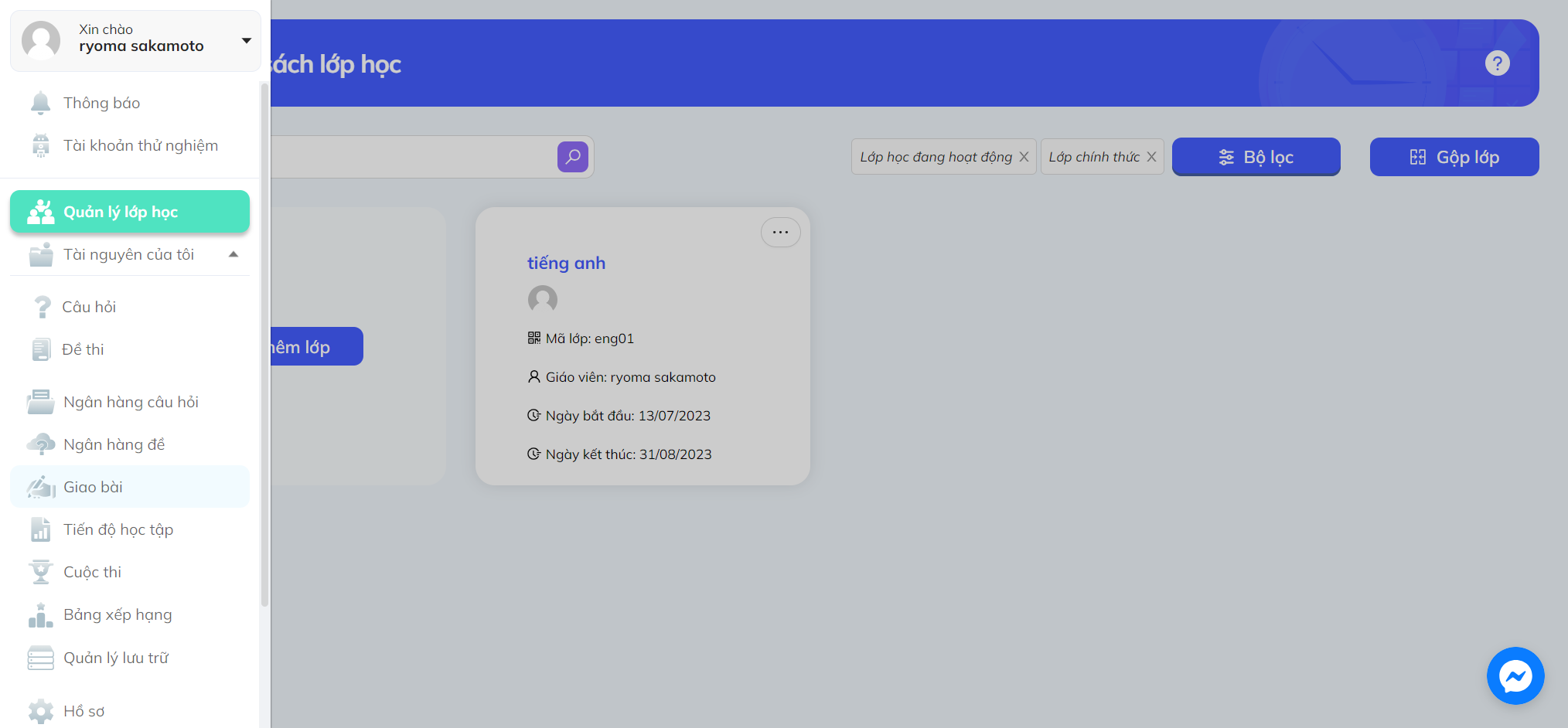
Task: Click the Bộ lọc filter button
Action: pyautogui.click(x=1256, y=157)
